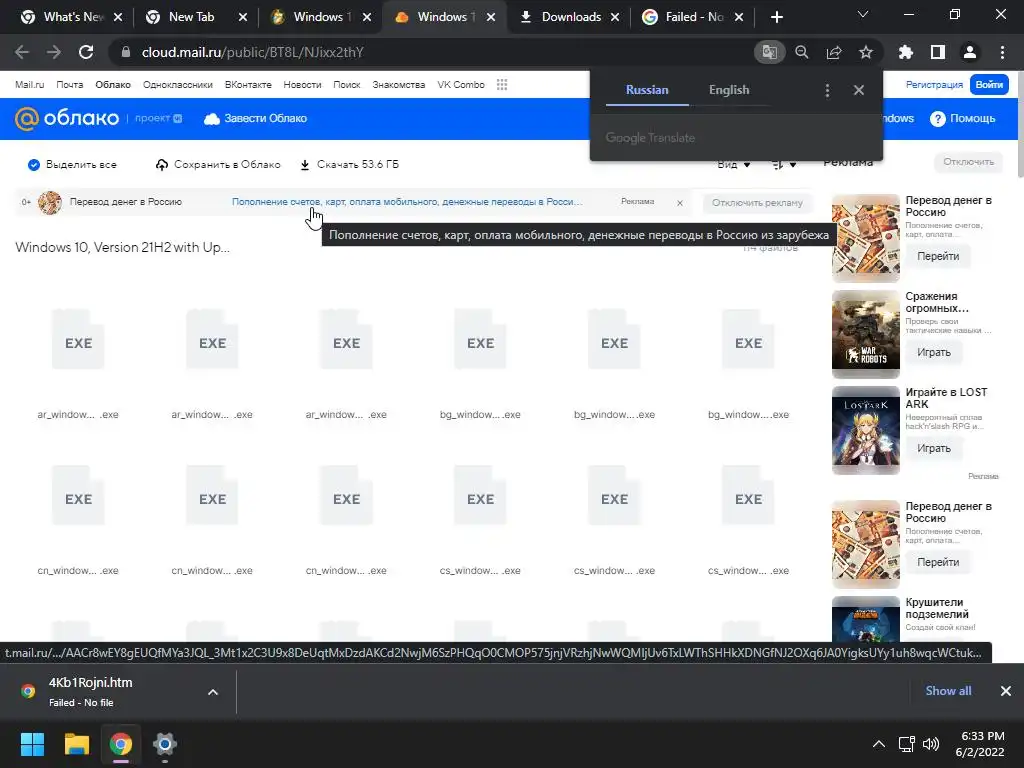Close the Downloads tab

[615, 17]
